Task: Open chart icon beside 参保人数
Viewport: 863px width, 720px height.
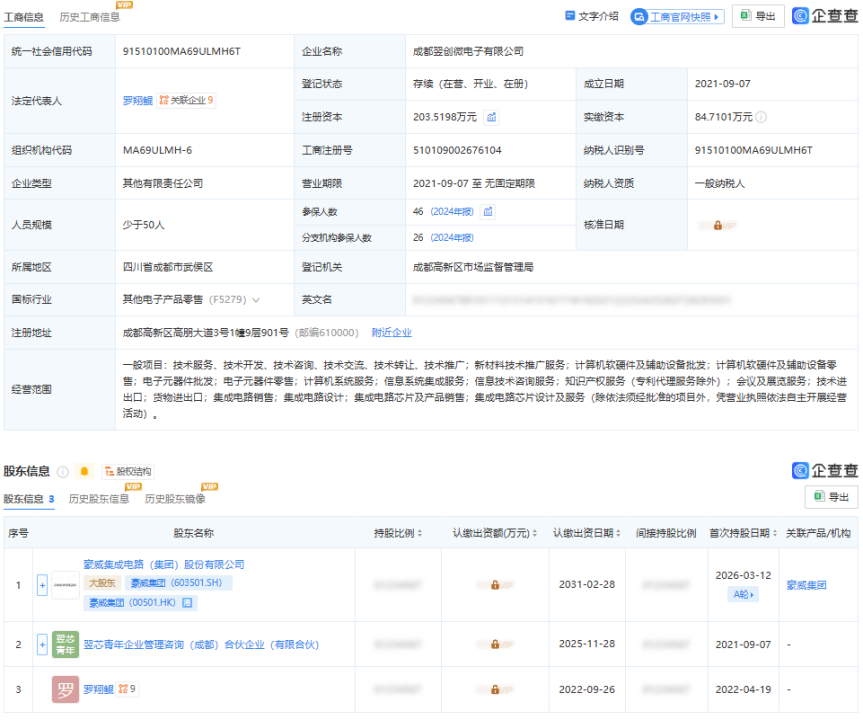Action: coord(488,212)
